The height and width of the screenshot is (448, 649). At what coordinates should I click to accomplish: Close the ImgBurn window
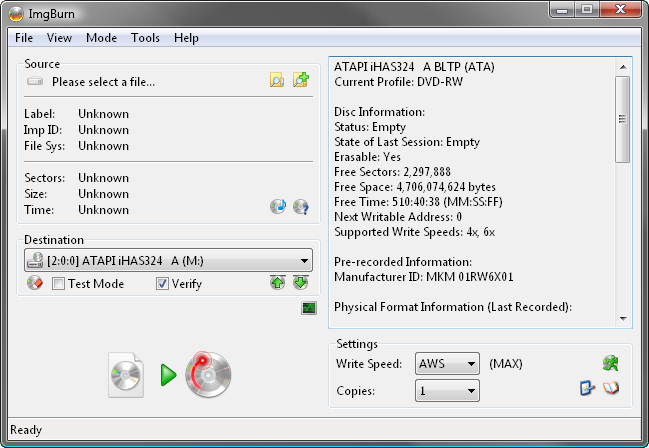point(620,9)
